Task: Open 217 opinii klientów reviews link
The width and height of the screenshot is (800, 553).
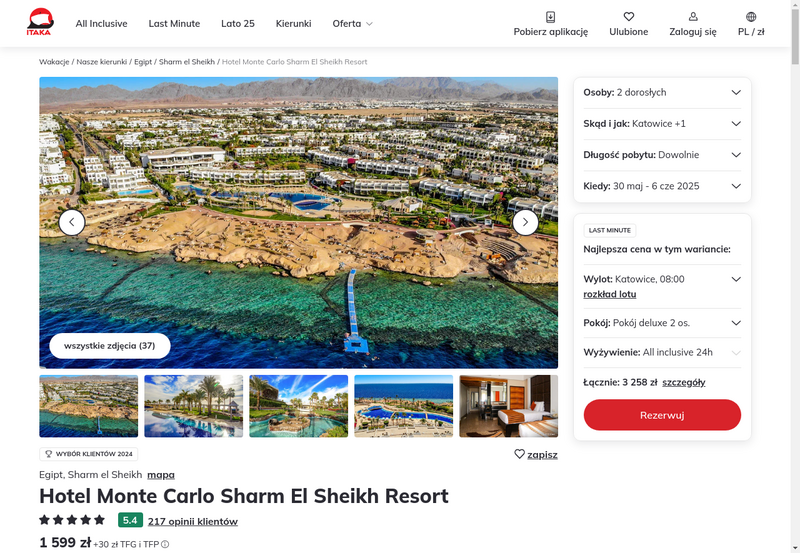Action: (193, 521)
